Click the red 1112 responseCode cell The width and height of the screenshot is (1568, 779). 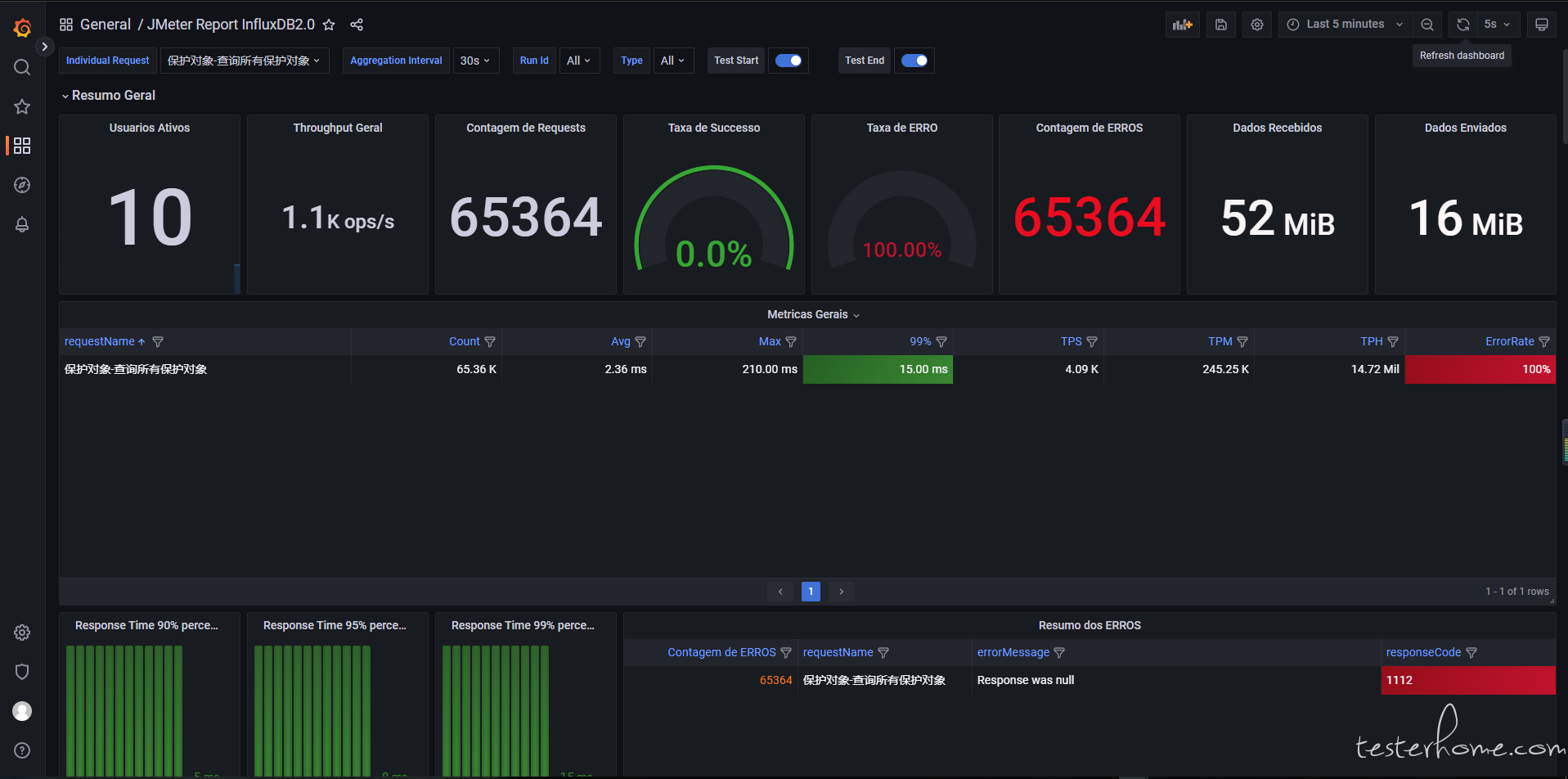coord(1467,680)
